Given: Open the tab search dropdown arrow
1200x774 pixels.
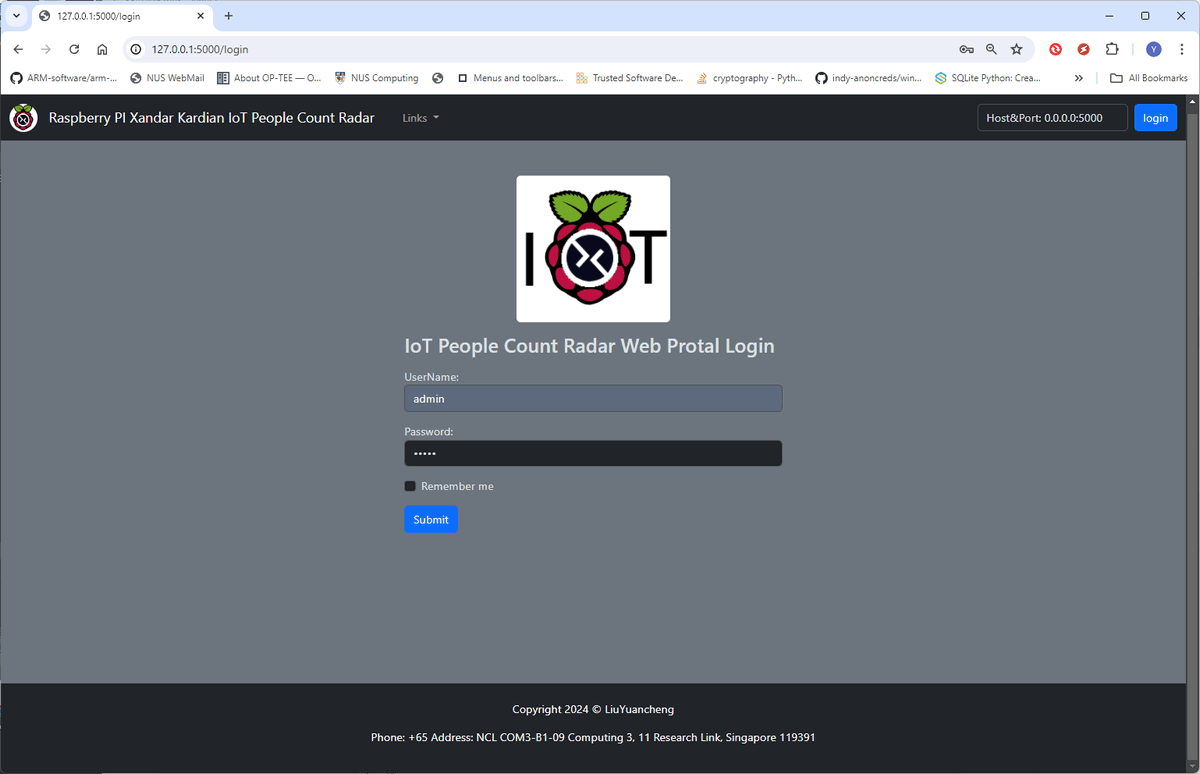Looking at the screenshot, I should point(16,16).
